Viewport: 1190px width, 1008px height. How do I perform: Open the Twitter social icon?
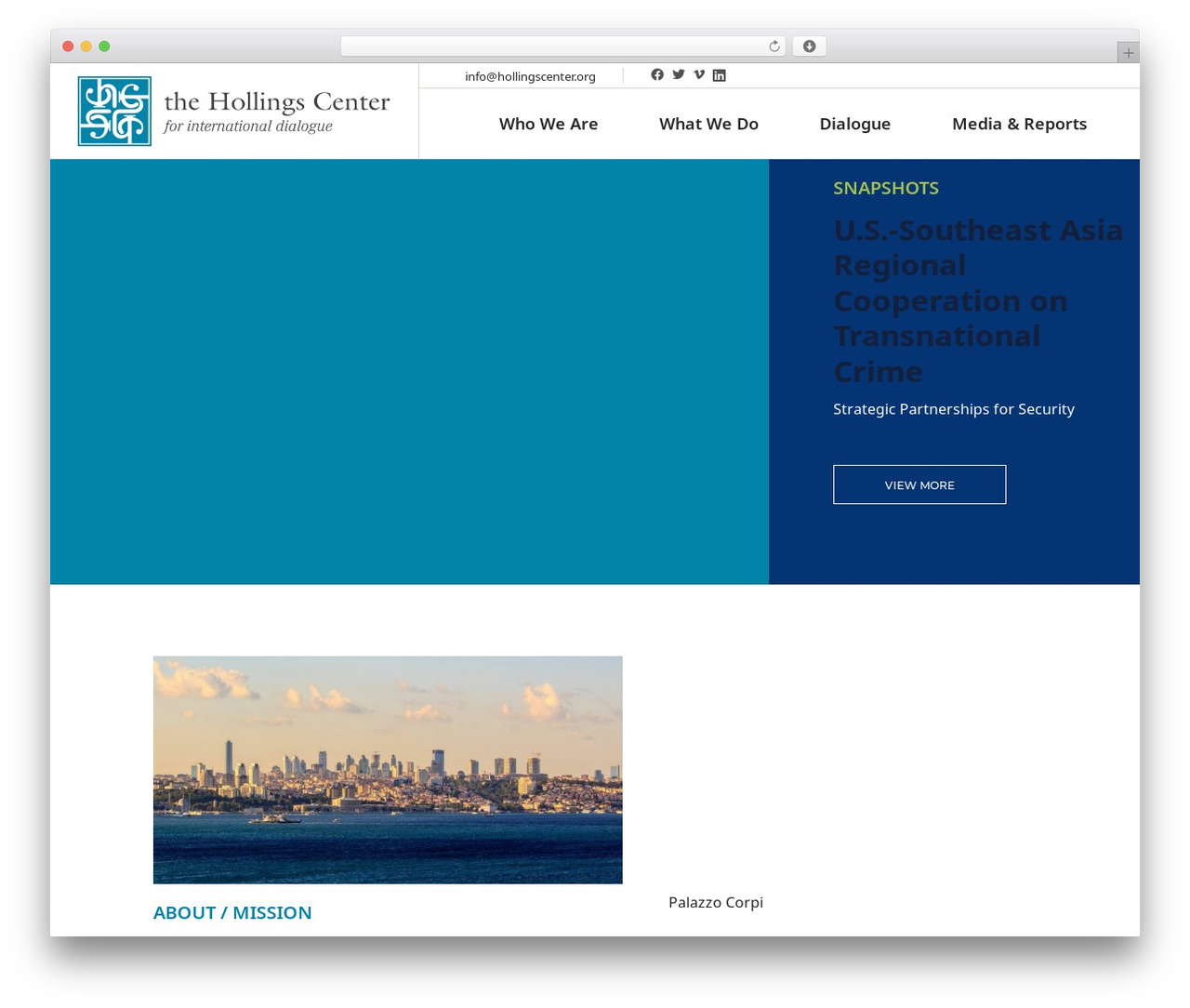point(679,74)
